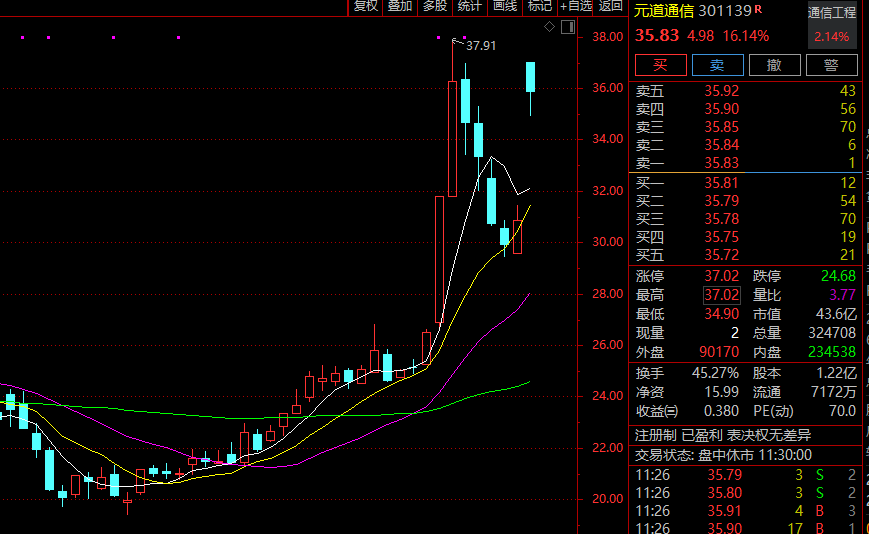869x534 pixels.
Task: Add stock via +自选 button
Action: tap(576, 6)
